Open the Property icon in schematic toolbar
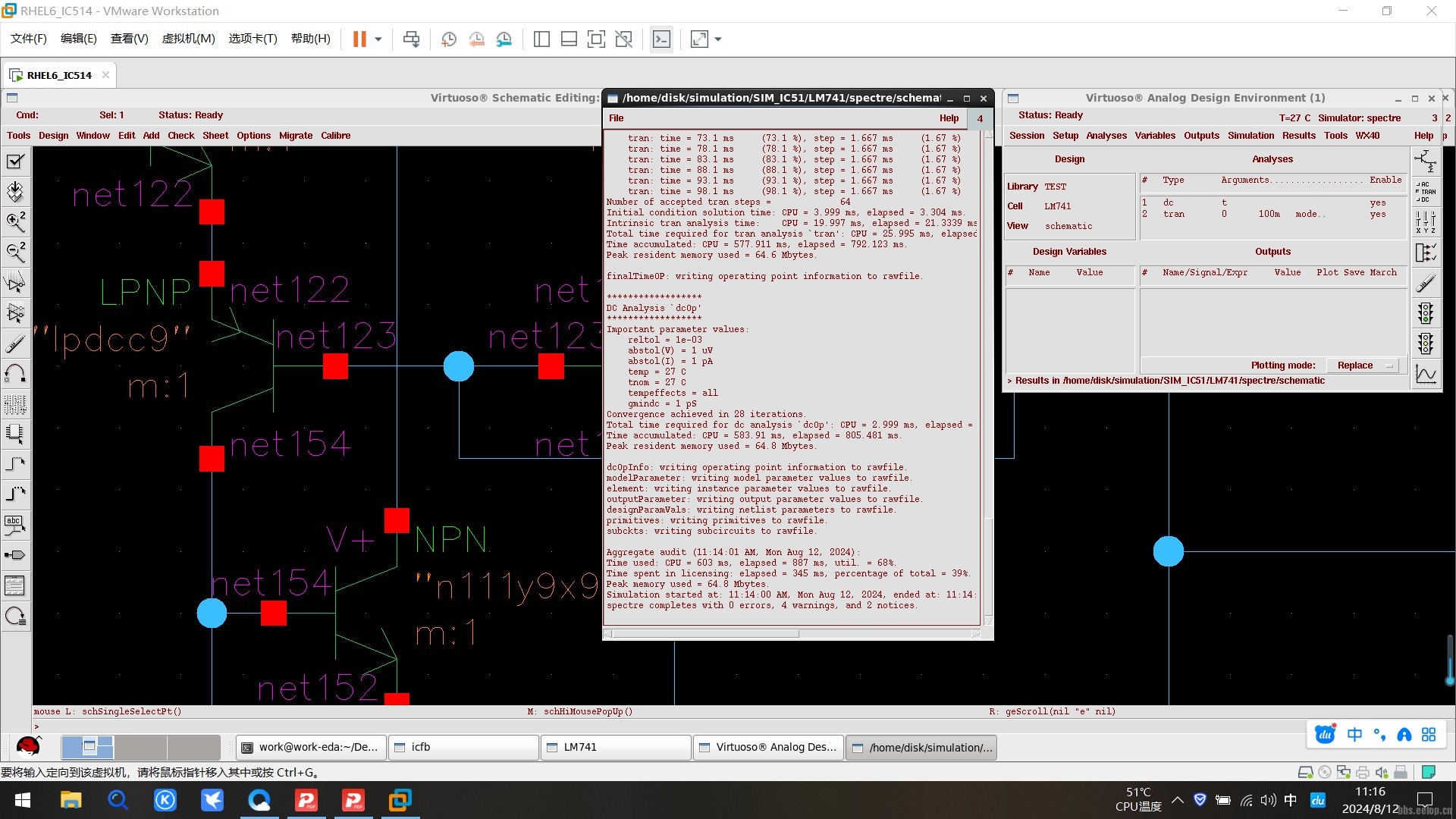 coord(15,404)
